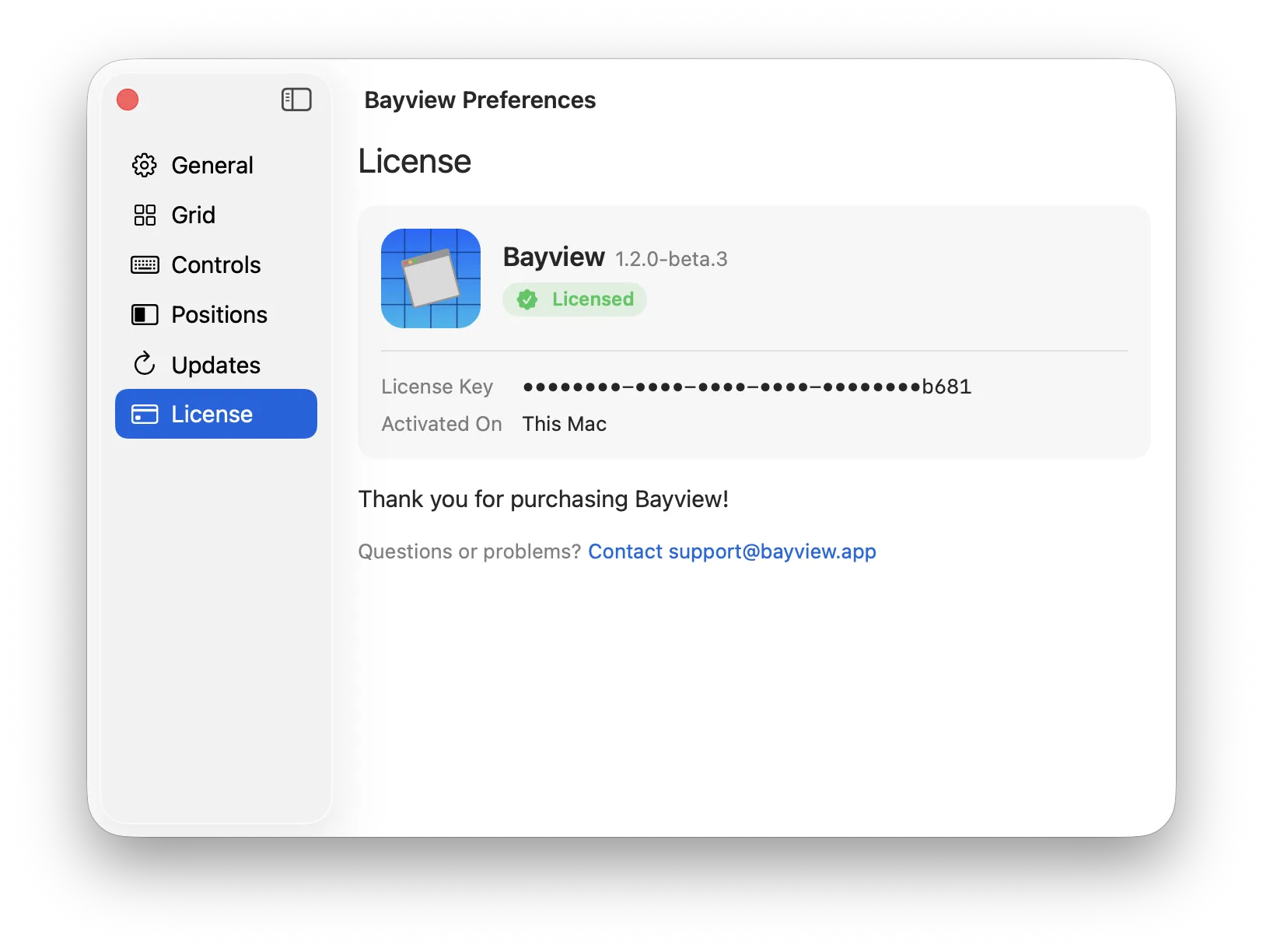Click the License card icon
The width and height of the screenshot is (1263, 952).
(x=145, y=414)
